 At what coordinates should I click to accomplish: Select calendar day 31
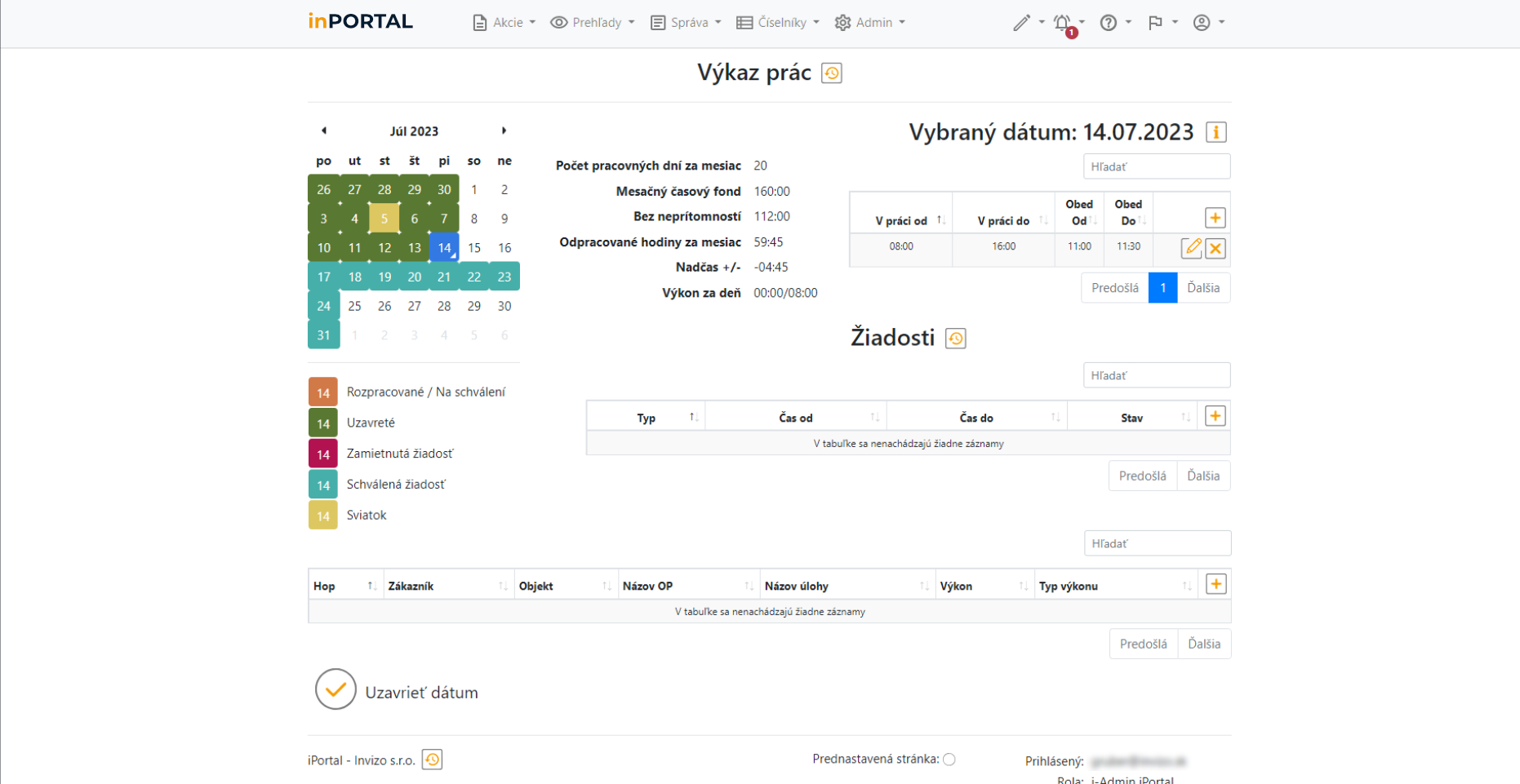coord(324,335)
